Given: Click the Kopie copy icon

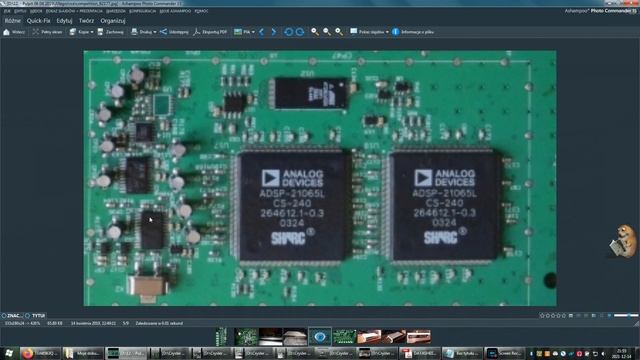Looking at the screenshot, I should [x=73, y=32].
